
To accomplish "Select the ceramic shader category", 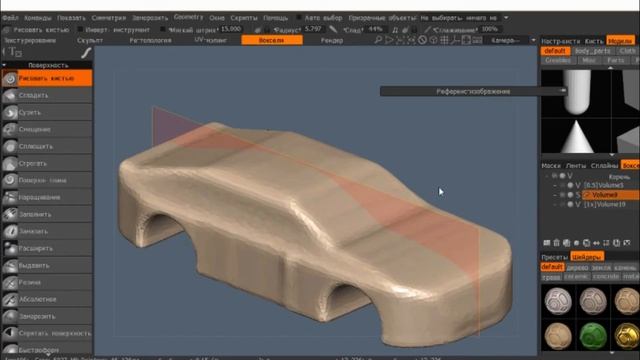I will 576,277.
